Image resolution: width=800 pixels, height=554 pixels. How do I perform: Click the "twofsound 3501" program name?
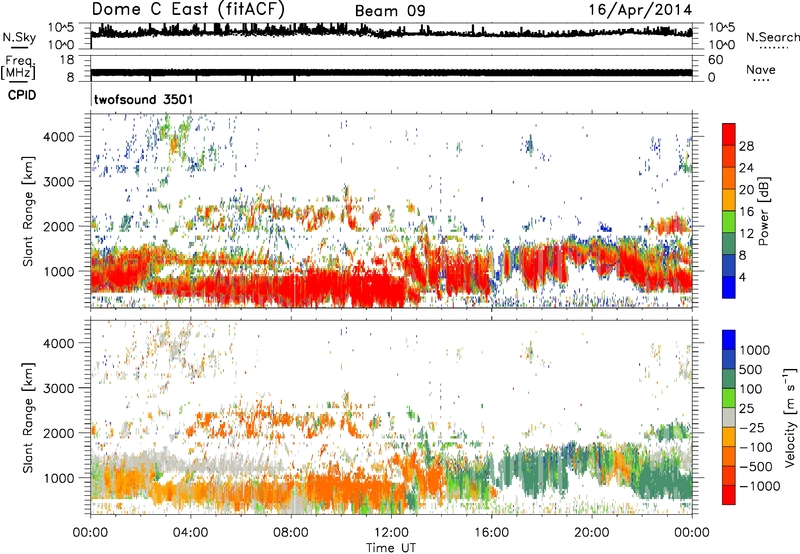point(143,99)
